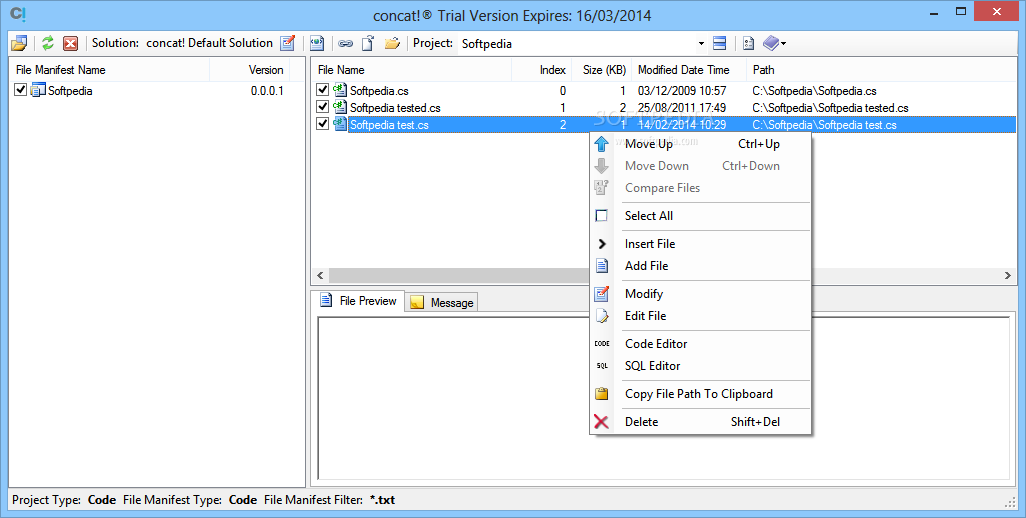This screenshot has width=1026, height=518.
Task: Select the Softpedia test.cs file name
Action: click(x=389, y=125)
